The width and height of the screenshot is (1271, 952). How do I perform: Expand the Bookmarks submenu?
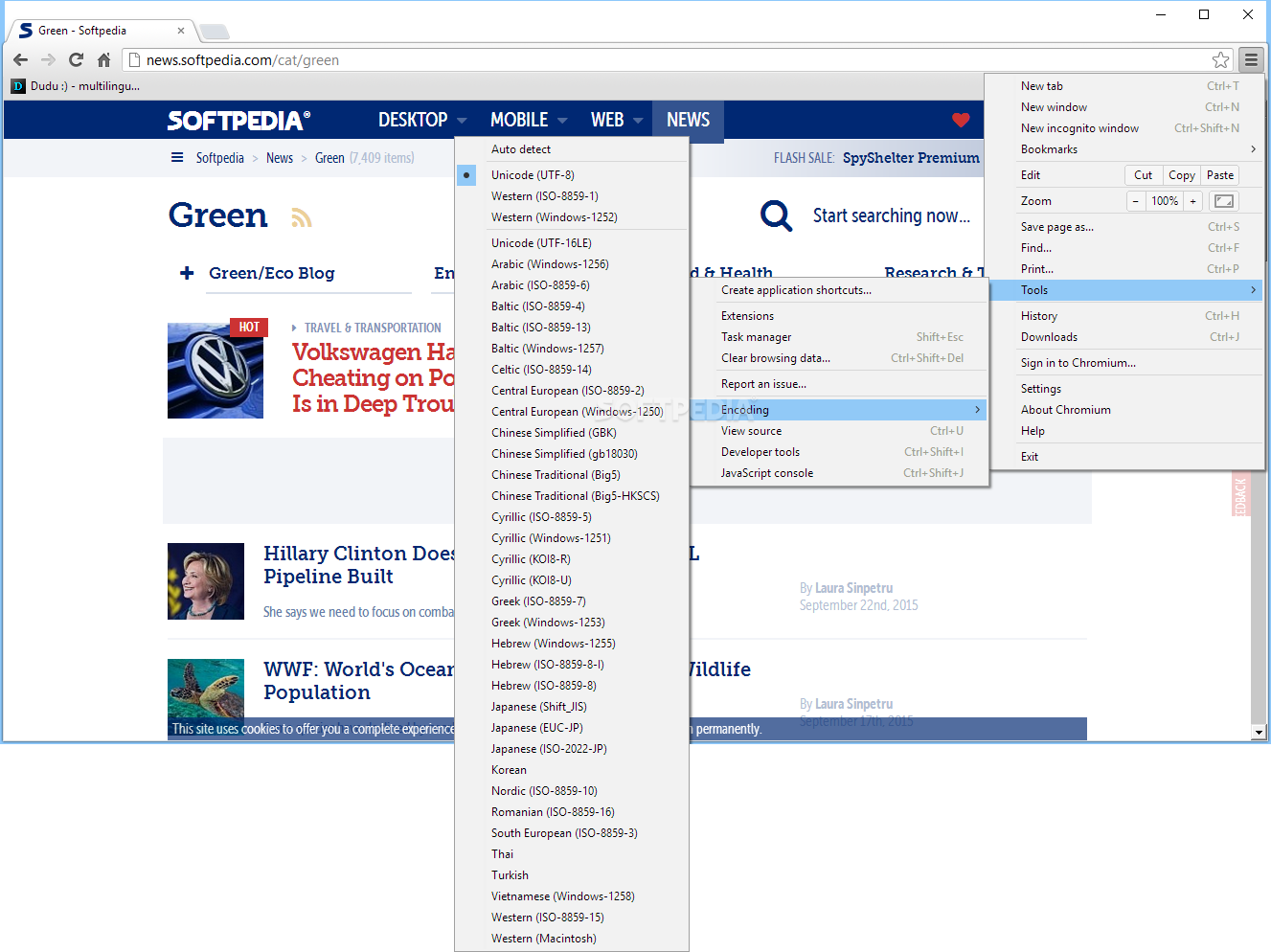coord(1124,149)
